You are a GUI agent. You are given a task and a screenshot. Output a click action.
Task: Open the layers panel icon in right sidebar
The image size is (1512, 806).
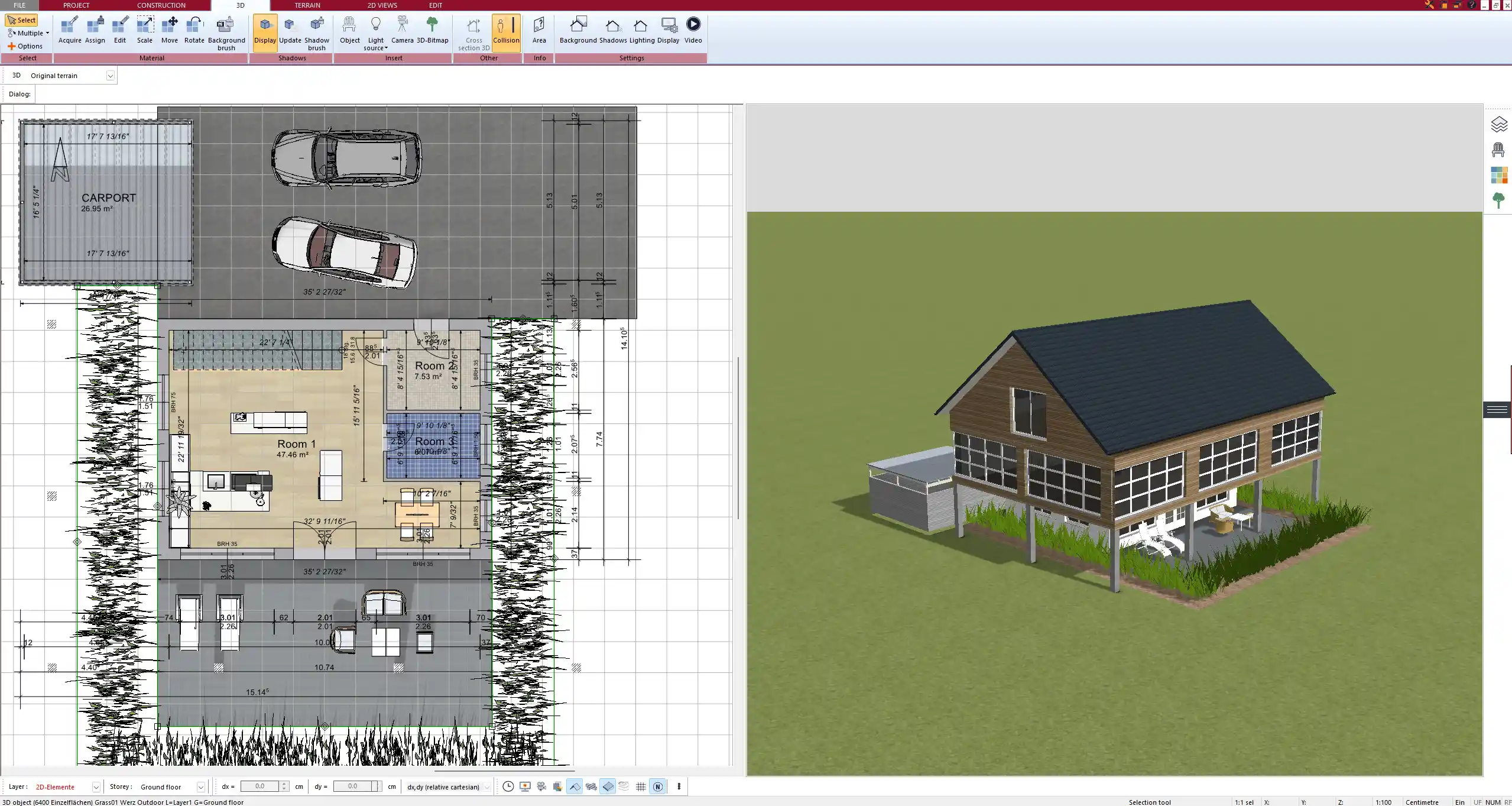(x=1498, y=124)
